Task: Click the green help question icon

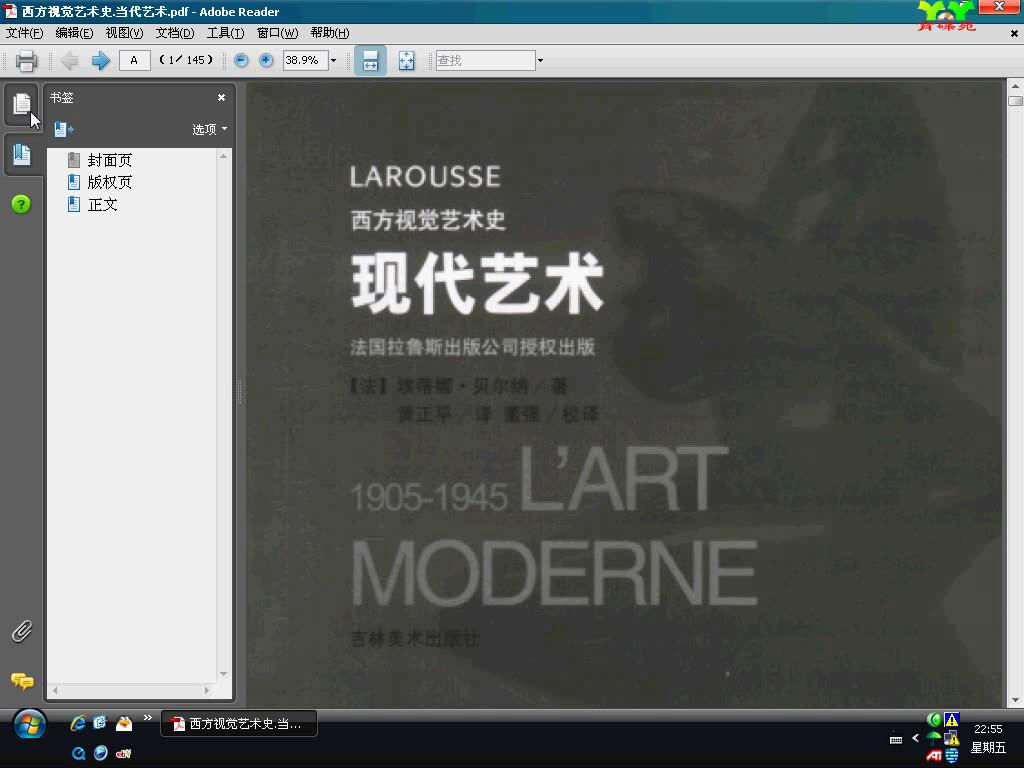Action: coord(21,204)
